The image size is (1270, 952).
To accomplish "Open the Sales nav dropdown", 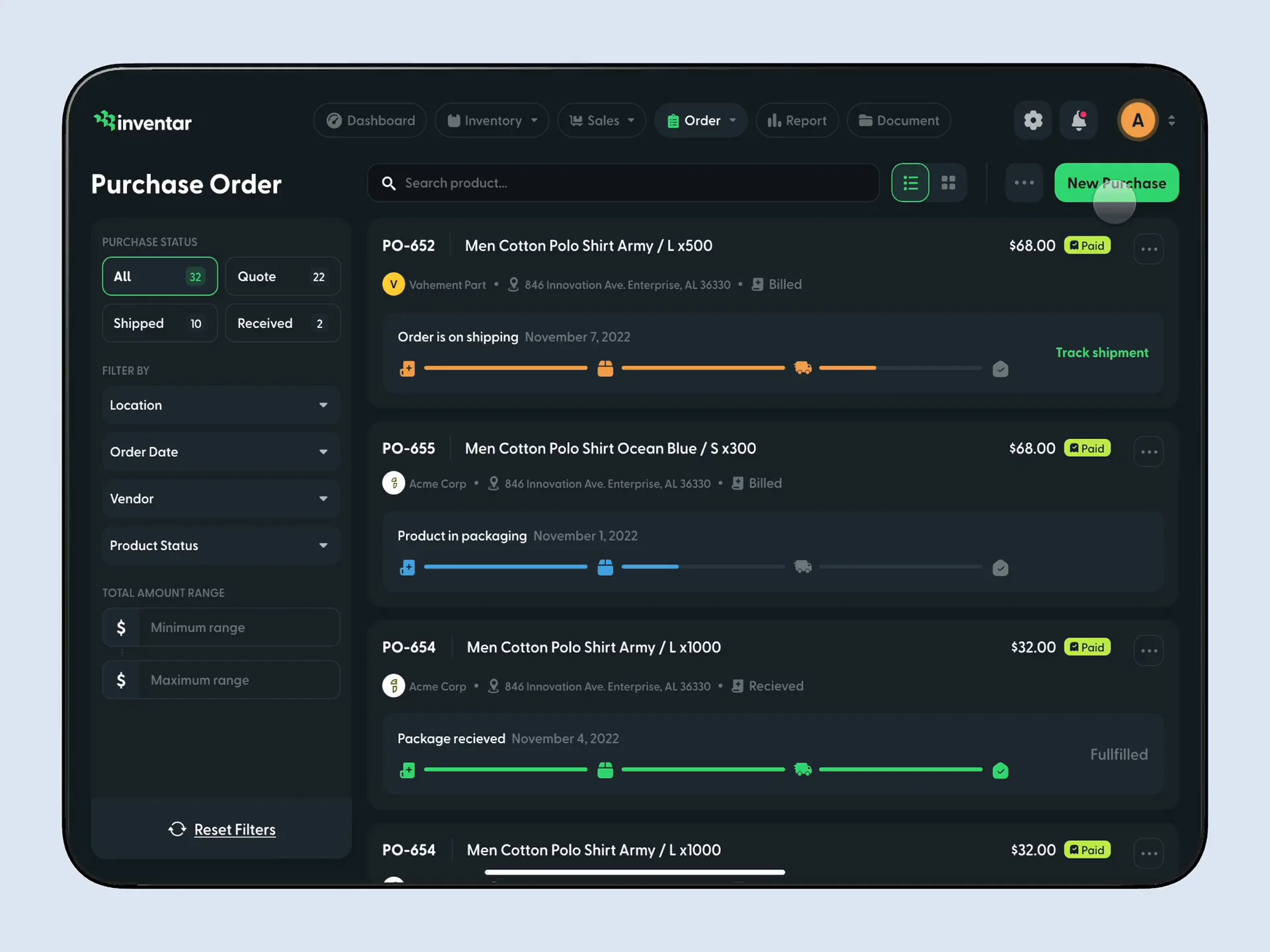I will point(601,120).
